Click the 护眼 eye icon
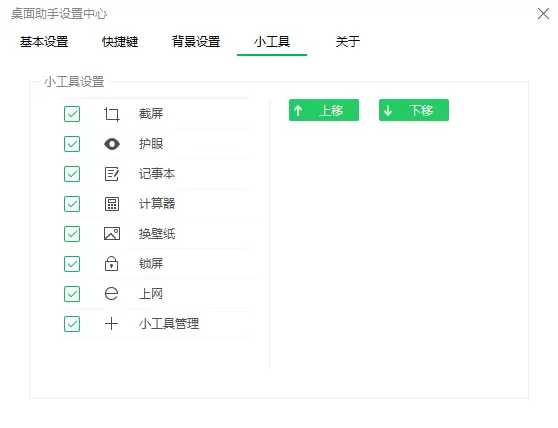 (x=112, y=144)
